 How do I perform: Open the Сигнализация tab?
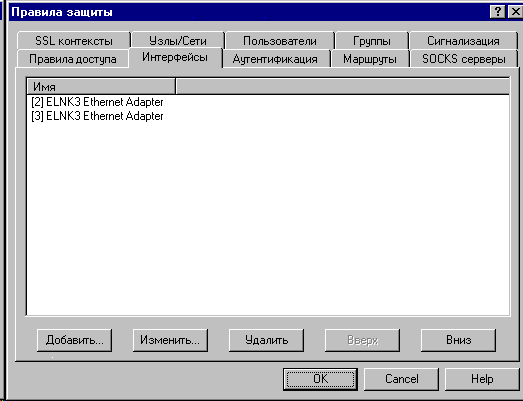pos(463,41)
